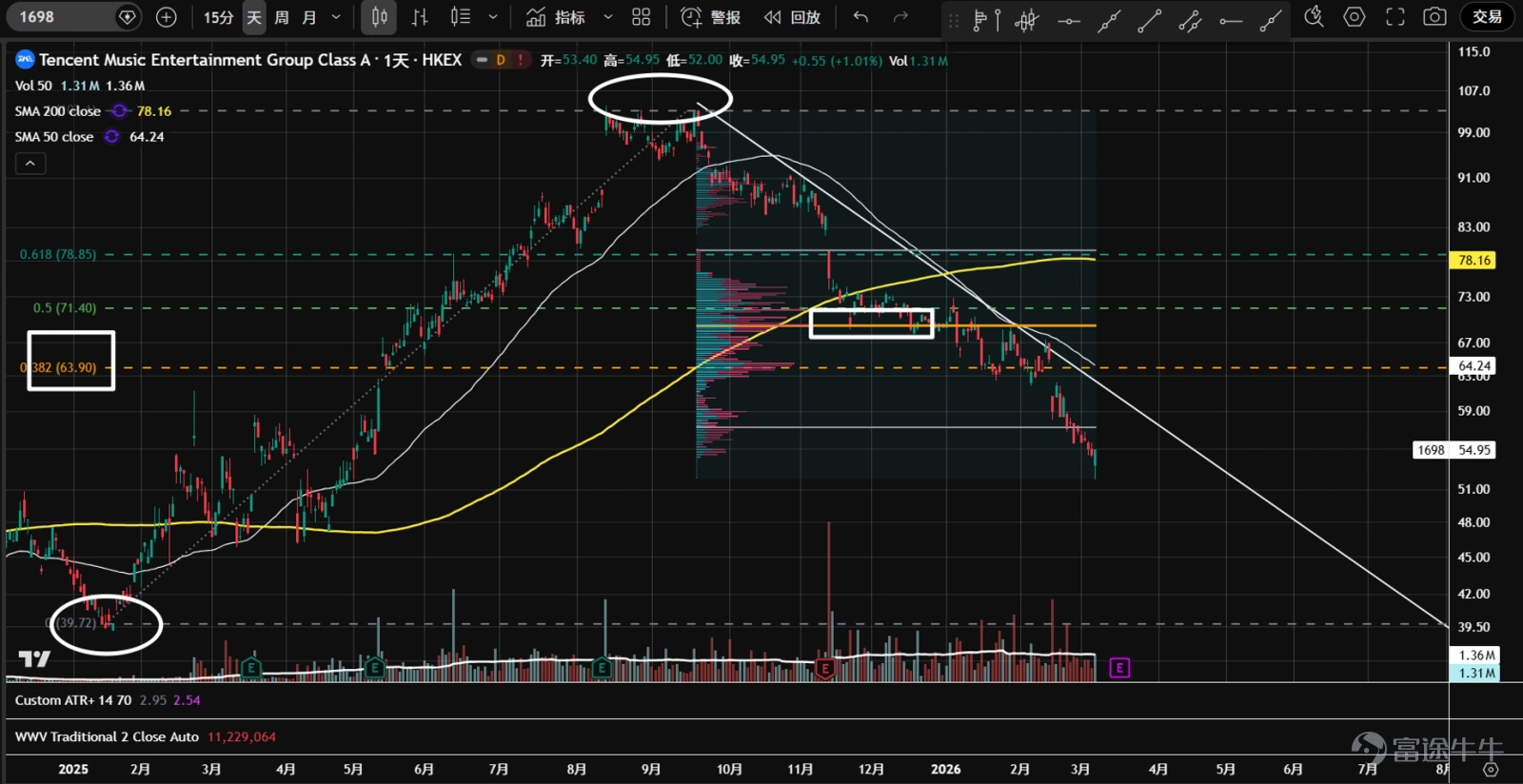
Task: Select the 周 weekly timeframe
Action: click(282, 17)
